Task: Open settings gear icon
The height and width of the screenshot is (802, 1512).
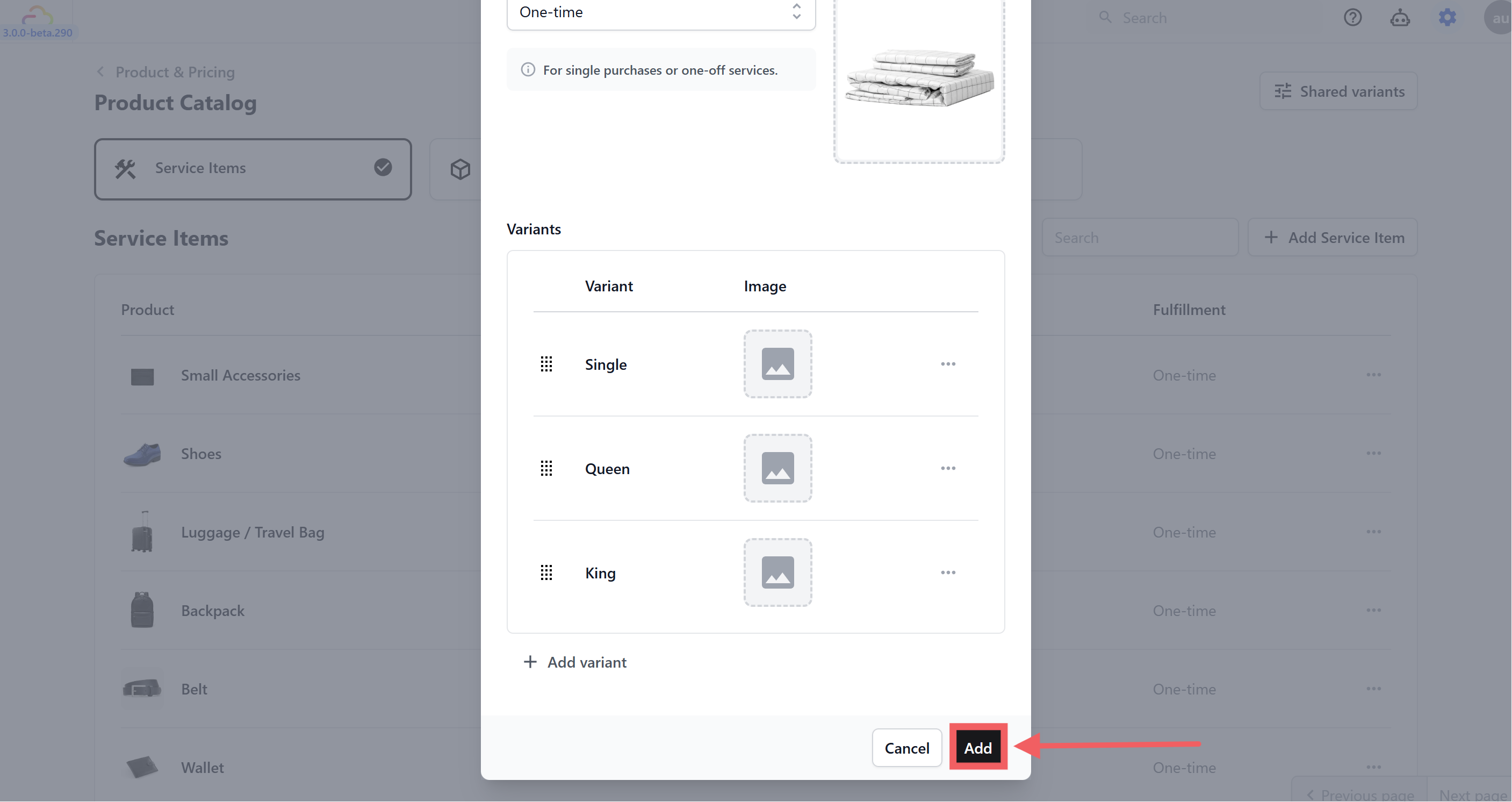Action: (1448, 18)
